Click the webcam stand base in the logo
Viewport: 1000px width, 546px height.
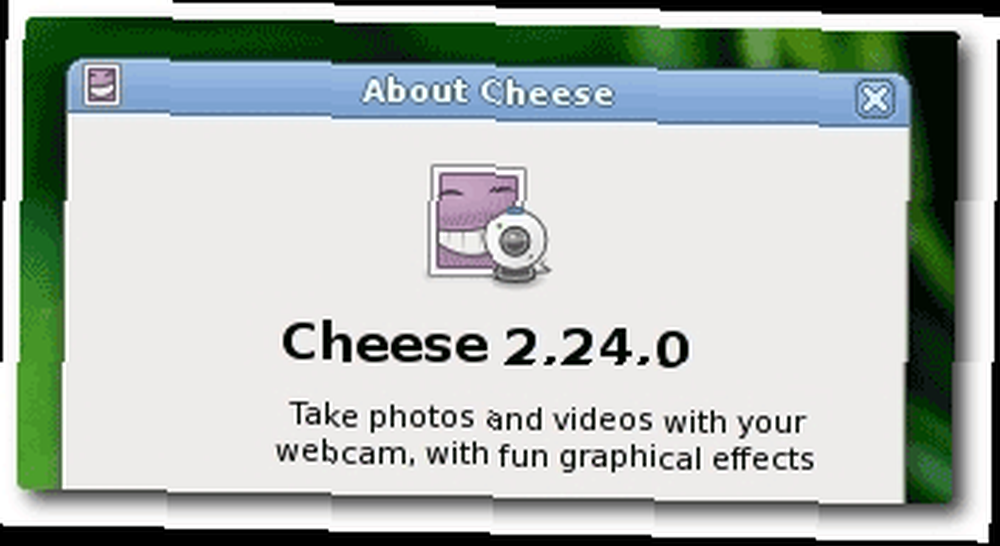[512, 274]
